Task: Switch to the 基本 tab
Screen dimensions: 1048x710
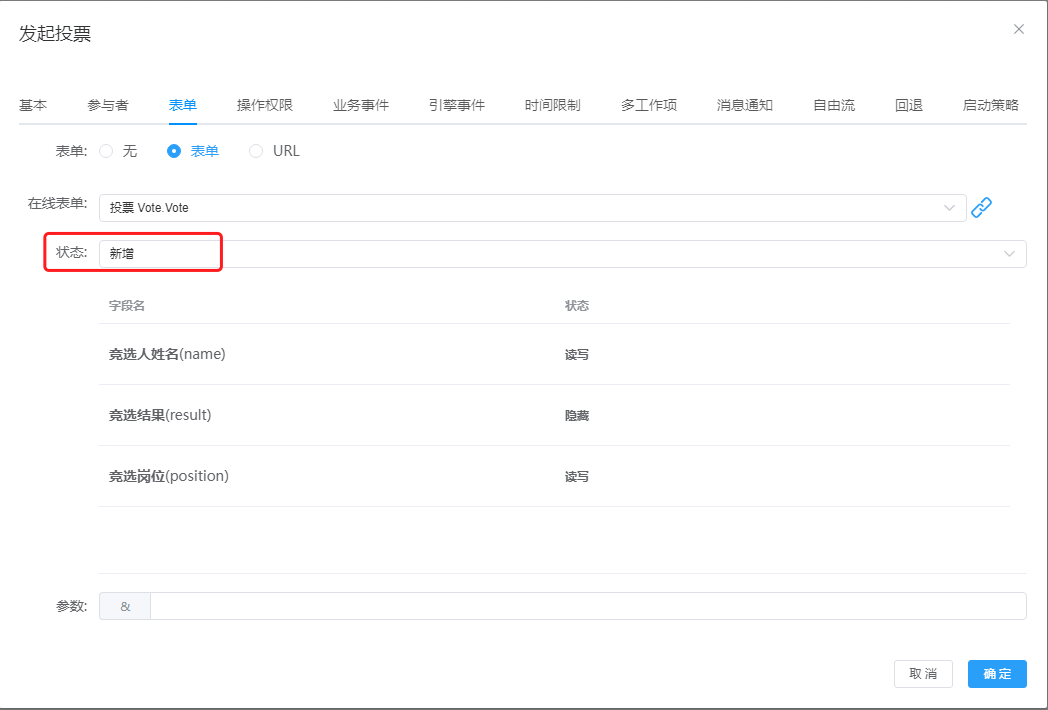Action: pyautogui.click(x=33, y=105)
